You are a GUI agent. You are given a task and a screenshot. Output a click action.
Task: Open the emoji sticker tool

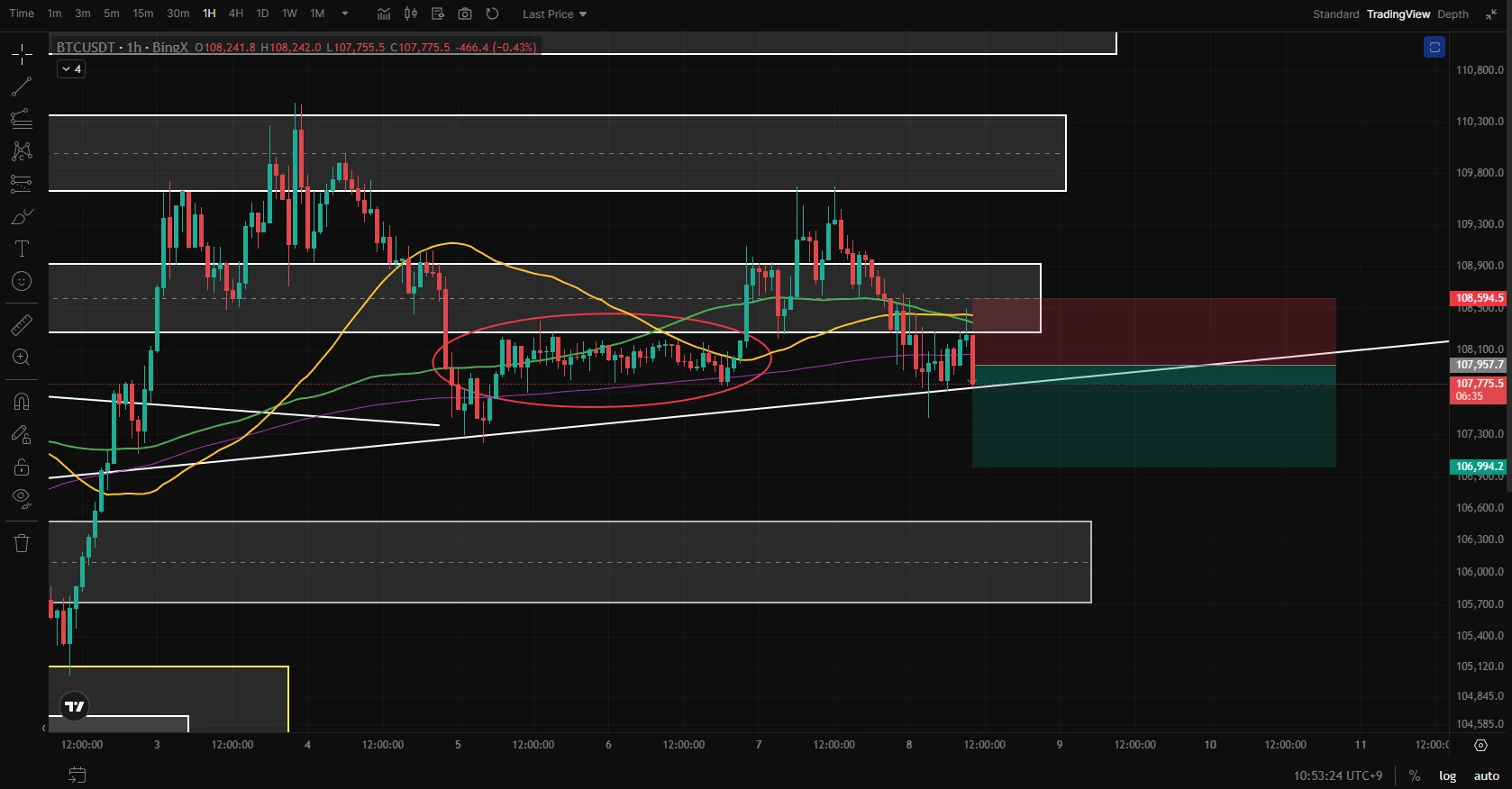pyautogui.click(x=22, y=282)
